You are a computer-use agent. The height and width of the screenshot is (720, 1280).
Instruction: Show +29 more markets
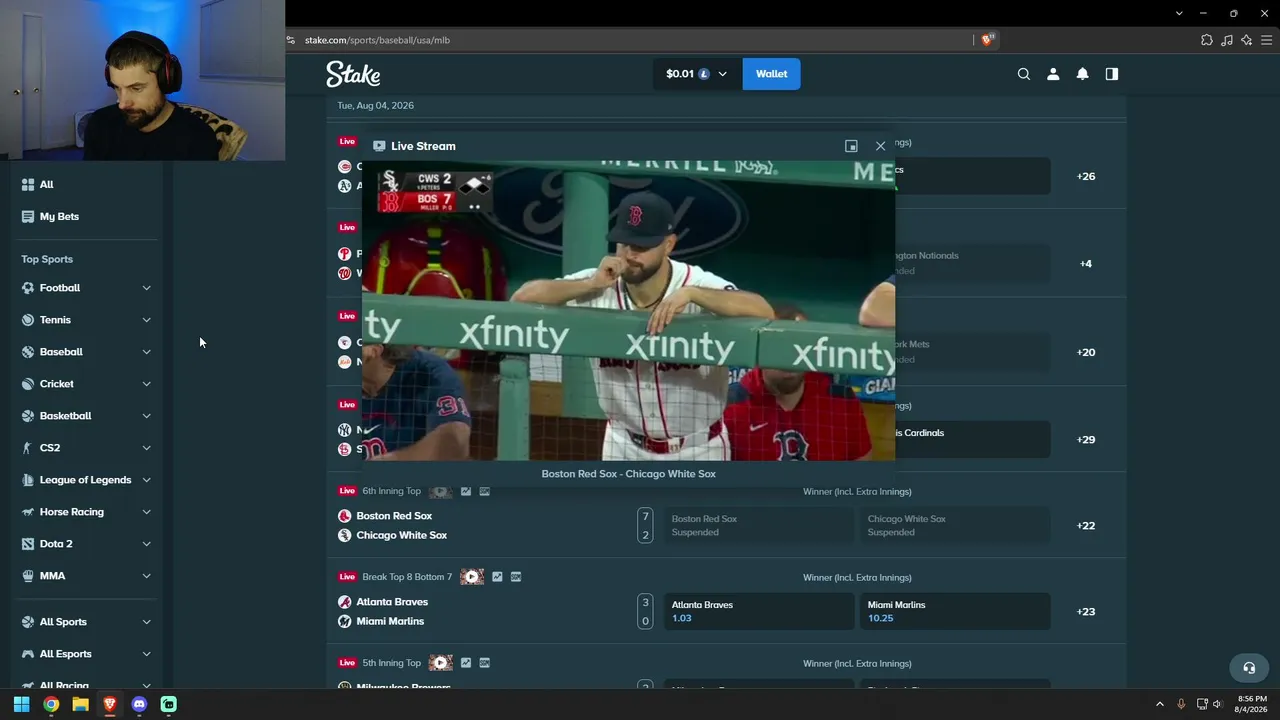tap(1086, 439)
